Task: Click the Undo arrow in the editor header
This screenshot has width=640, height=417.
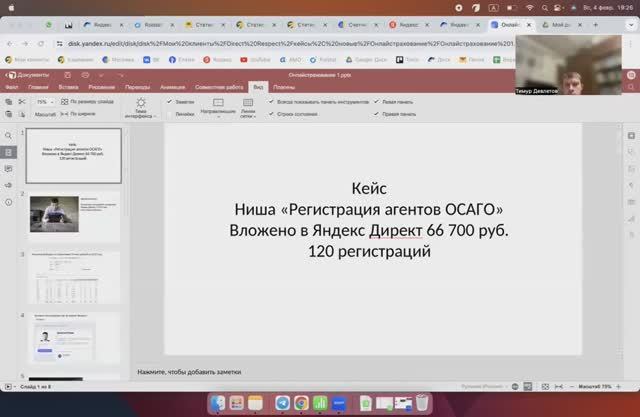Action: 102,75
